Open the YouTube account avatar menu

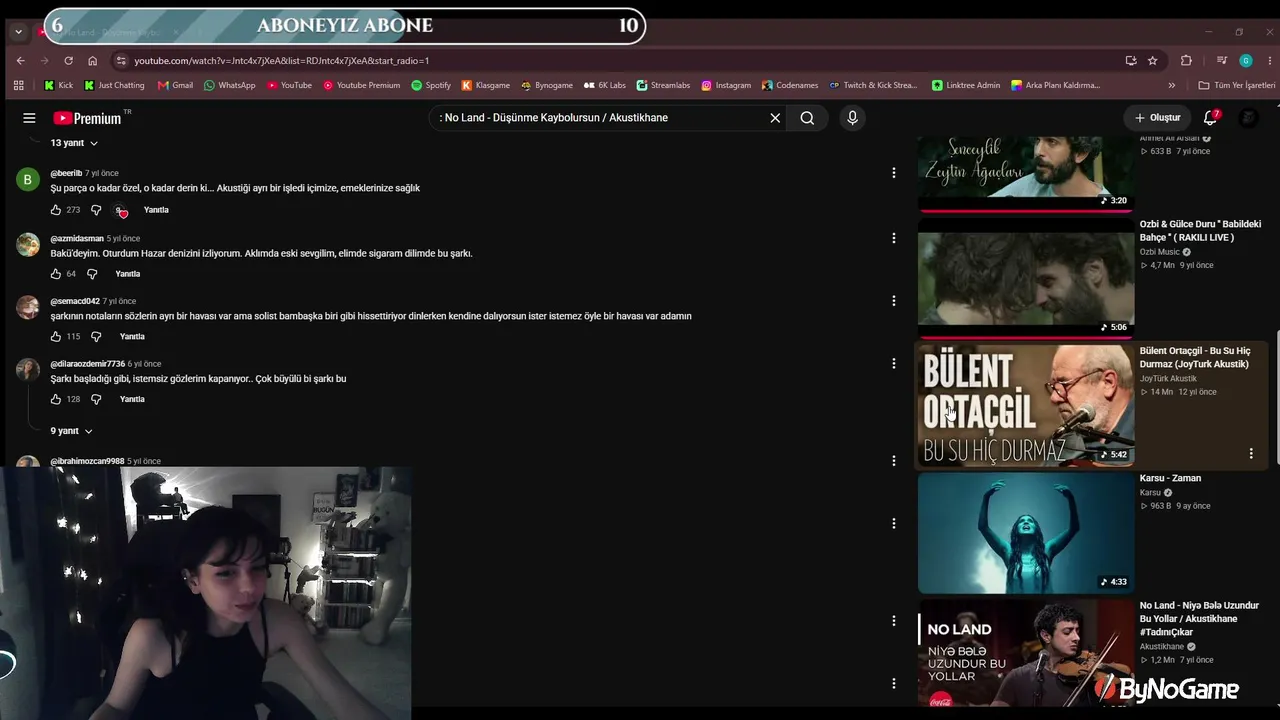point(1248,118)
